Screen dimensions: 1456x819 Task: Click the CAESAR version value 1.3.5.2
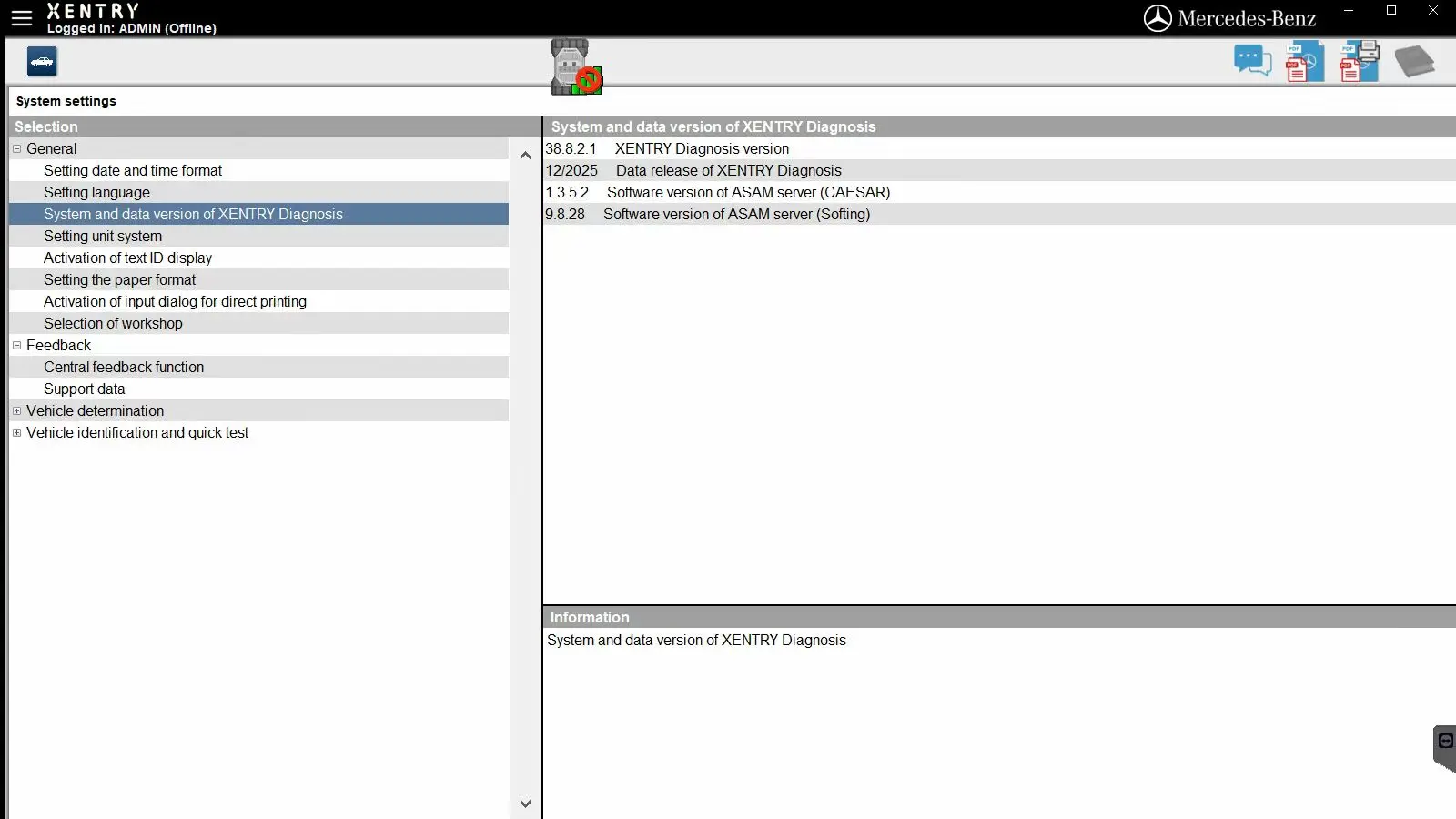tap(567, 193)
